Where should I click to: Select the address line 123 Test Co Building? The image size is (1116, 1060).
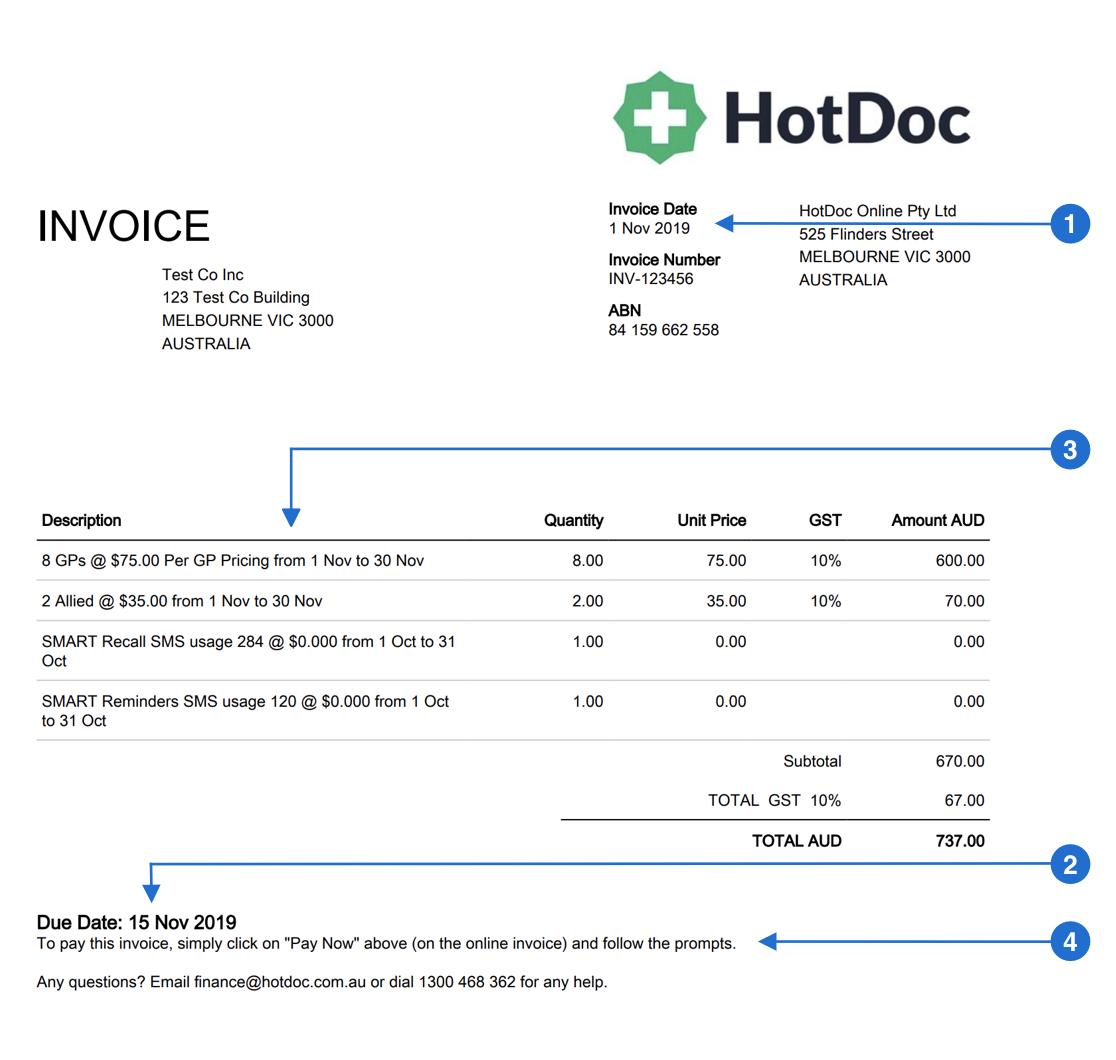coord(236,298)
